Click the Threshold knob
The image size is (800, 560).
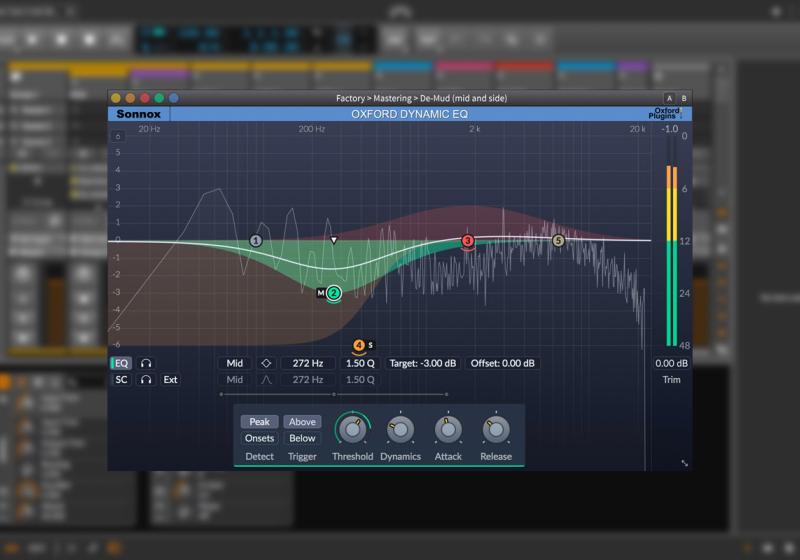pos(352,429)
